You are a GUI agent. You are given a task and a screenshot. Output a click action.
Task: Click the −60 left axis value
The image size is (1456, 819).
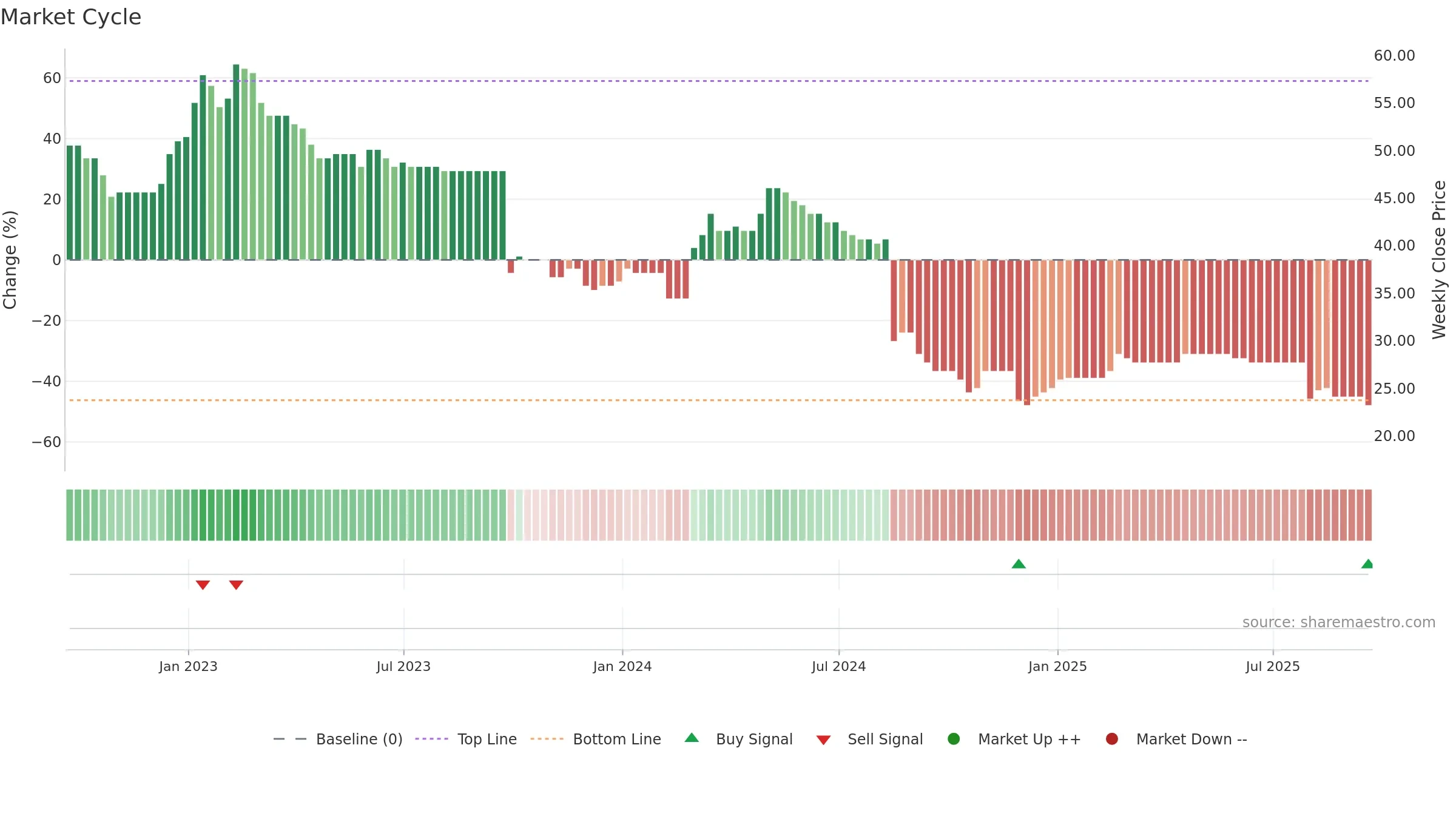pos(47,442)
